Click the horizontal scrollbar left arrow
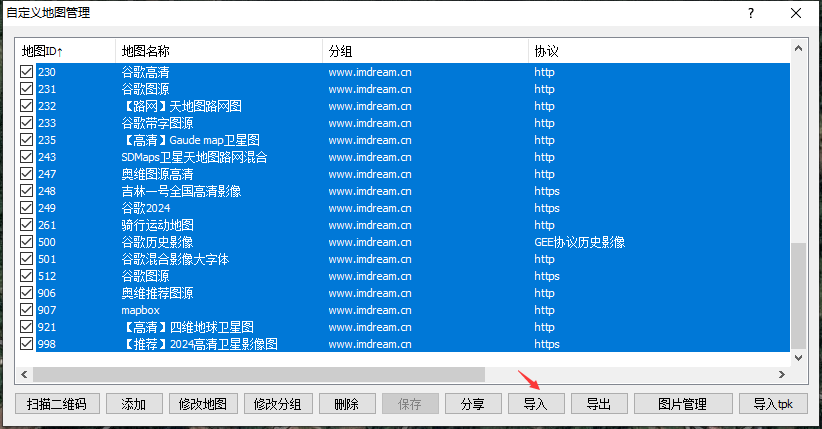The height and width of the screenshot is (429, 822). coord(24,374)
